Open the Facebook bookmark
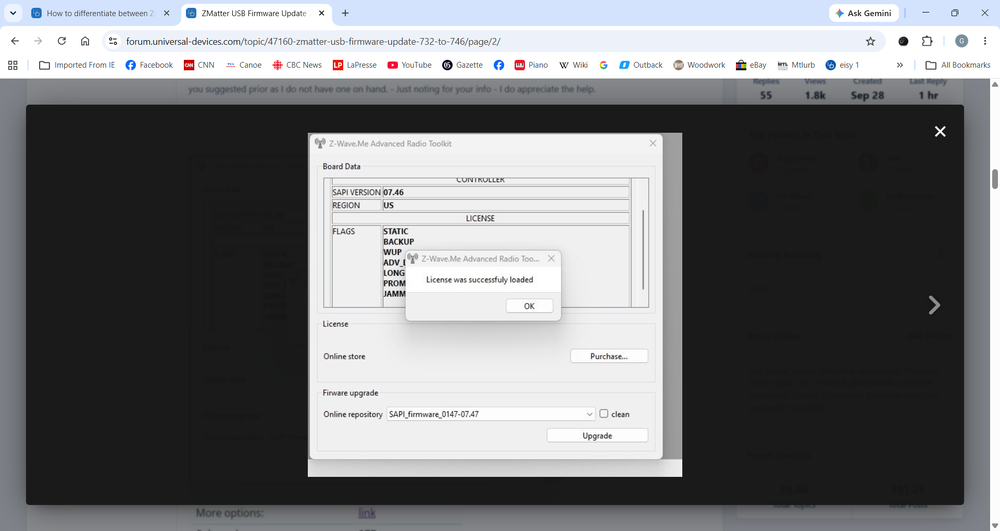1000x531 pixels. [149, 65]
